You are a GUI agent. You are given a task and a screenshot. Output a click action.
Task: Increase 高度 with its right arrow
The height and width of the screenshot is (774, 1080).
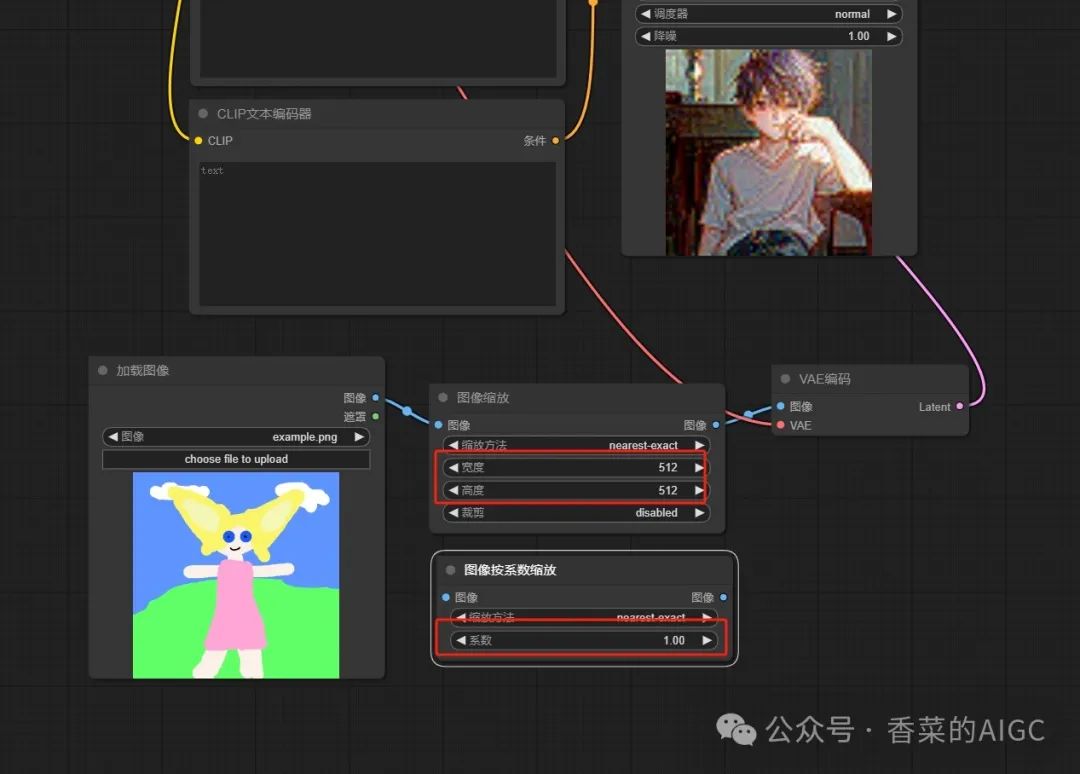[699, 490]
